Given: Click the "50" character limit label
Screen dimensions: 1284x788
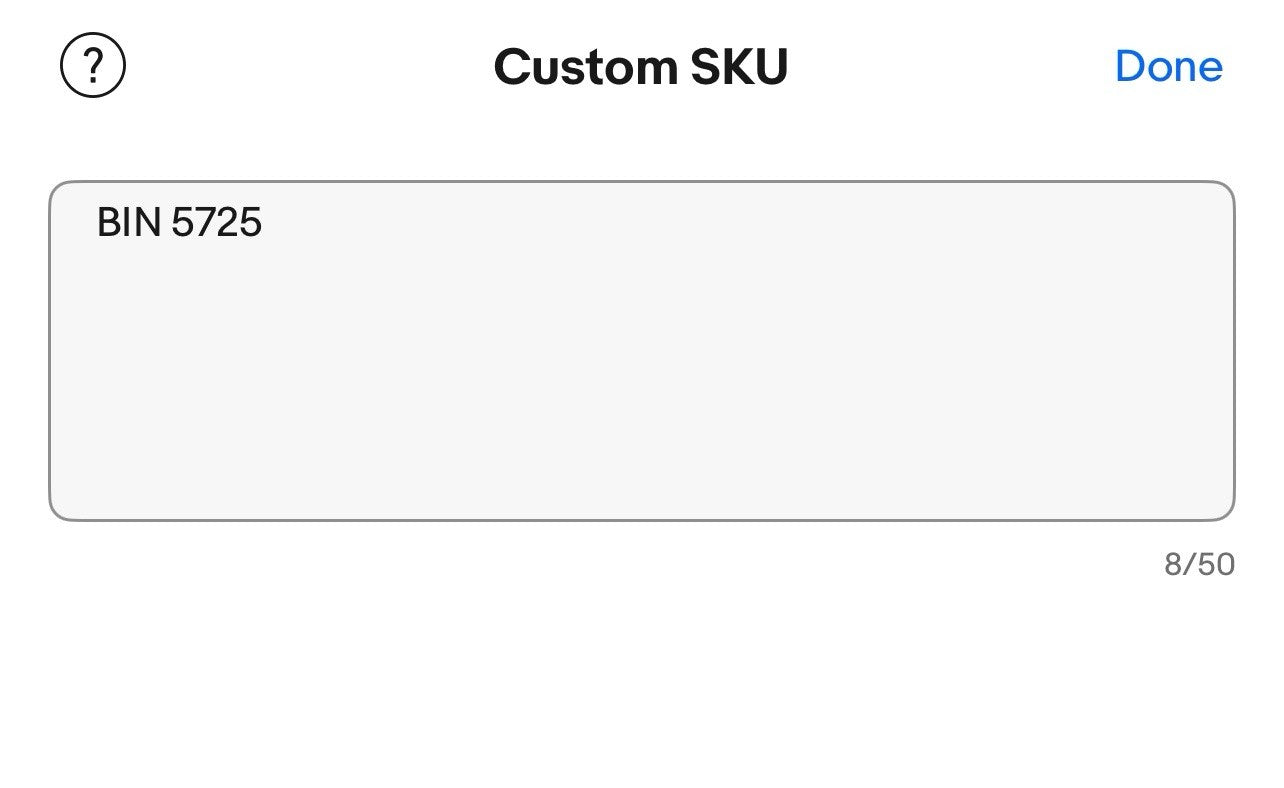Looking at the screenshot, I should (x=1216, y=565).
